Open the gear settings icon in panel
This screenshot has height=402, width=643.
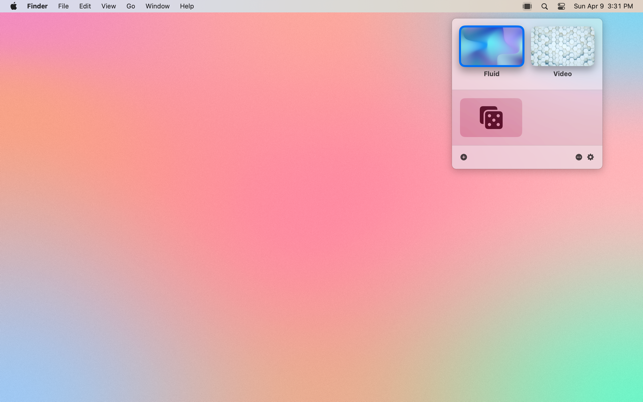click(590, 157)
